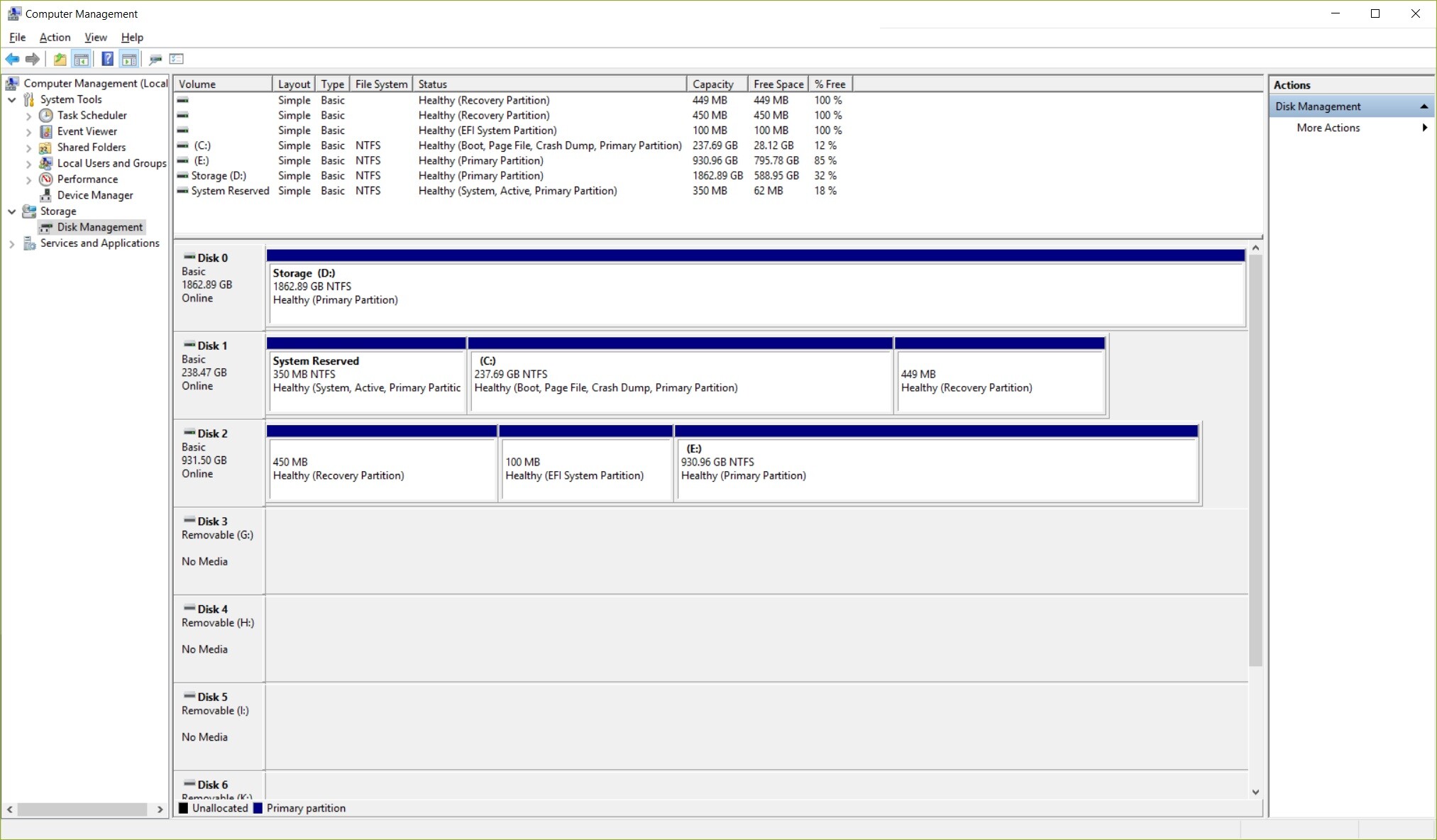Click More Actions in the Actions pane
Viewport: 1437px width, 840px height.
point(1328,128)
